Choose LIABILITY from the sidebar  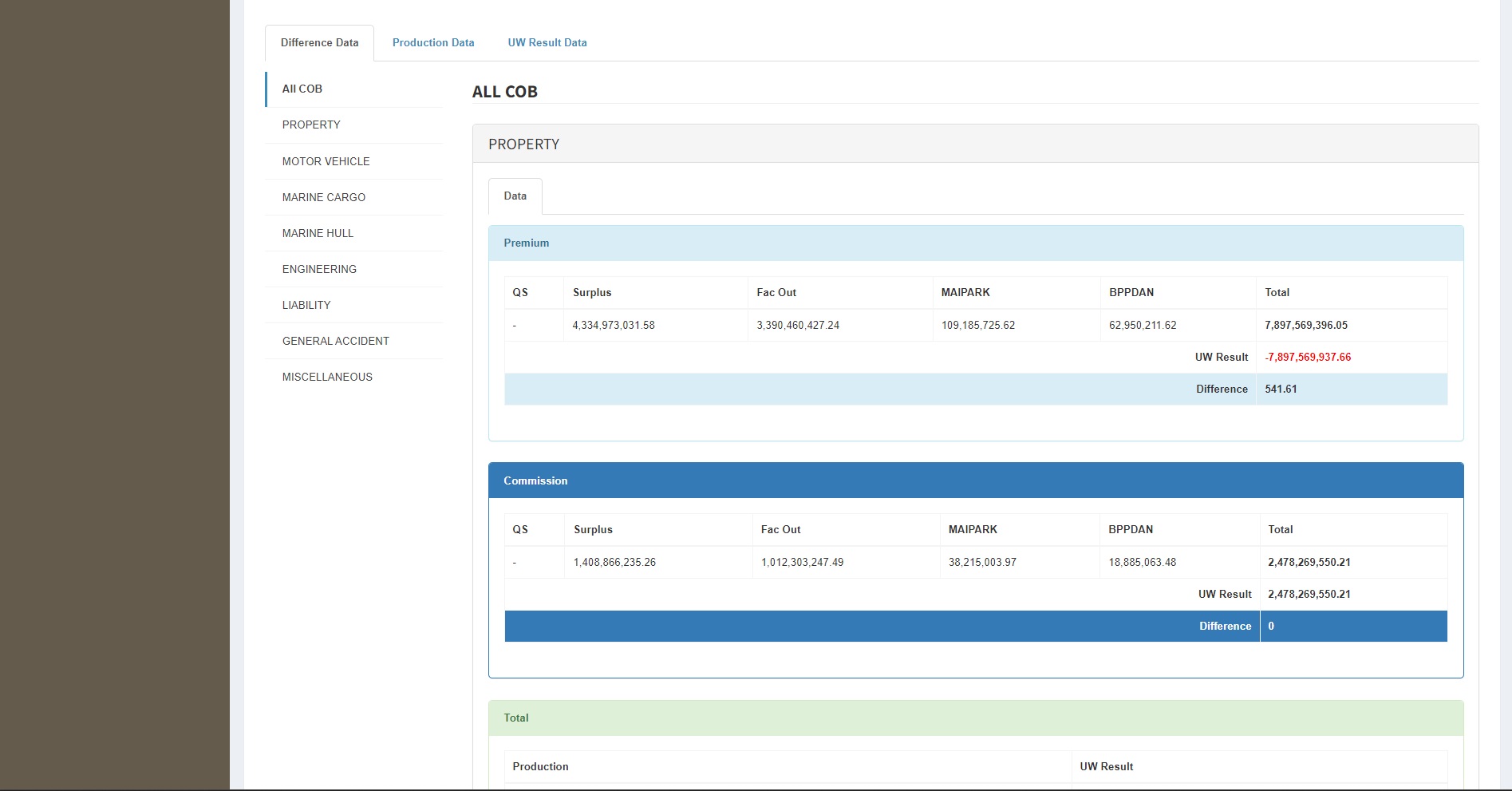coord(306,305)
